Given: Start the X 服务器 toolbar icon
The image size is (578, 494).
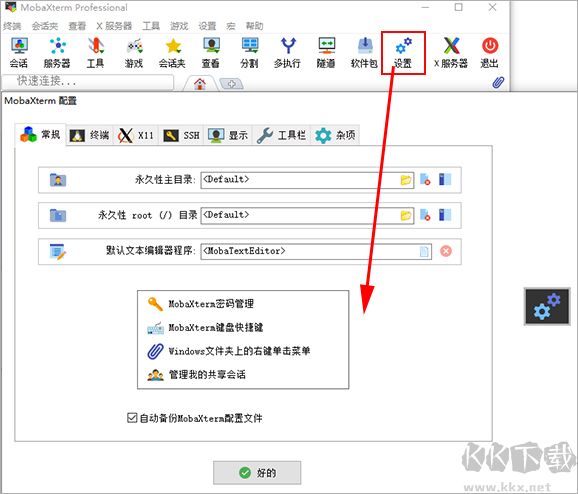Looking at the screenshot, I should tap(451, 53).
